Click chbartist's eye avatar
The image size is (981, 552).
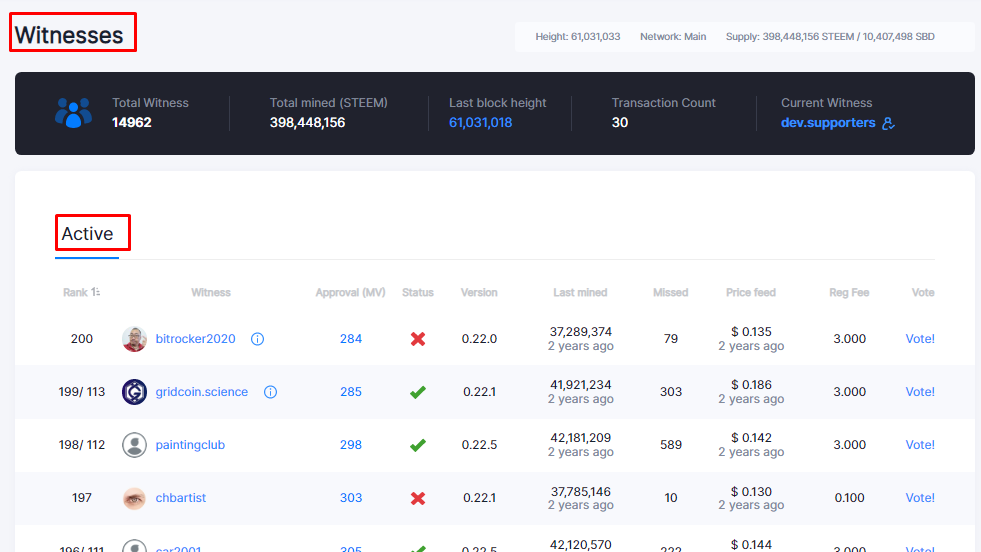coord(134,498)
